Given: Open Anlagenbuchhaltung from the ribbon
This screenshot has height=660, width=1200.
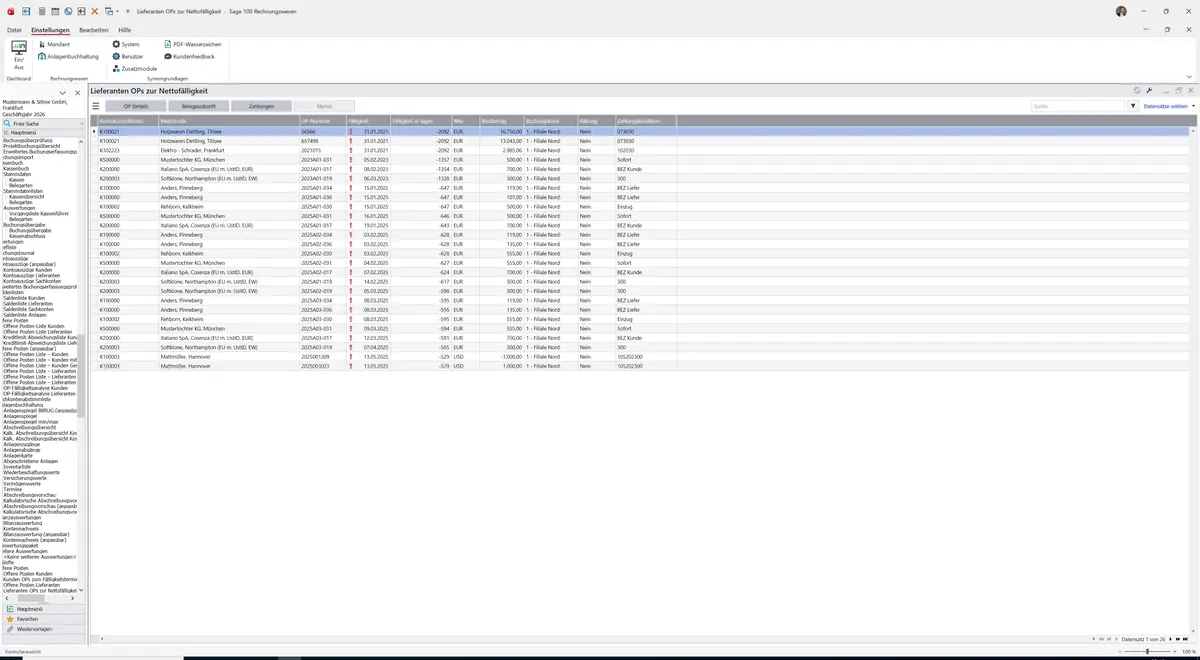Looking at the screenshot, I should [68, 56].
